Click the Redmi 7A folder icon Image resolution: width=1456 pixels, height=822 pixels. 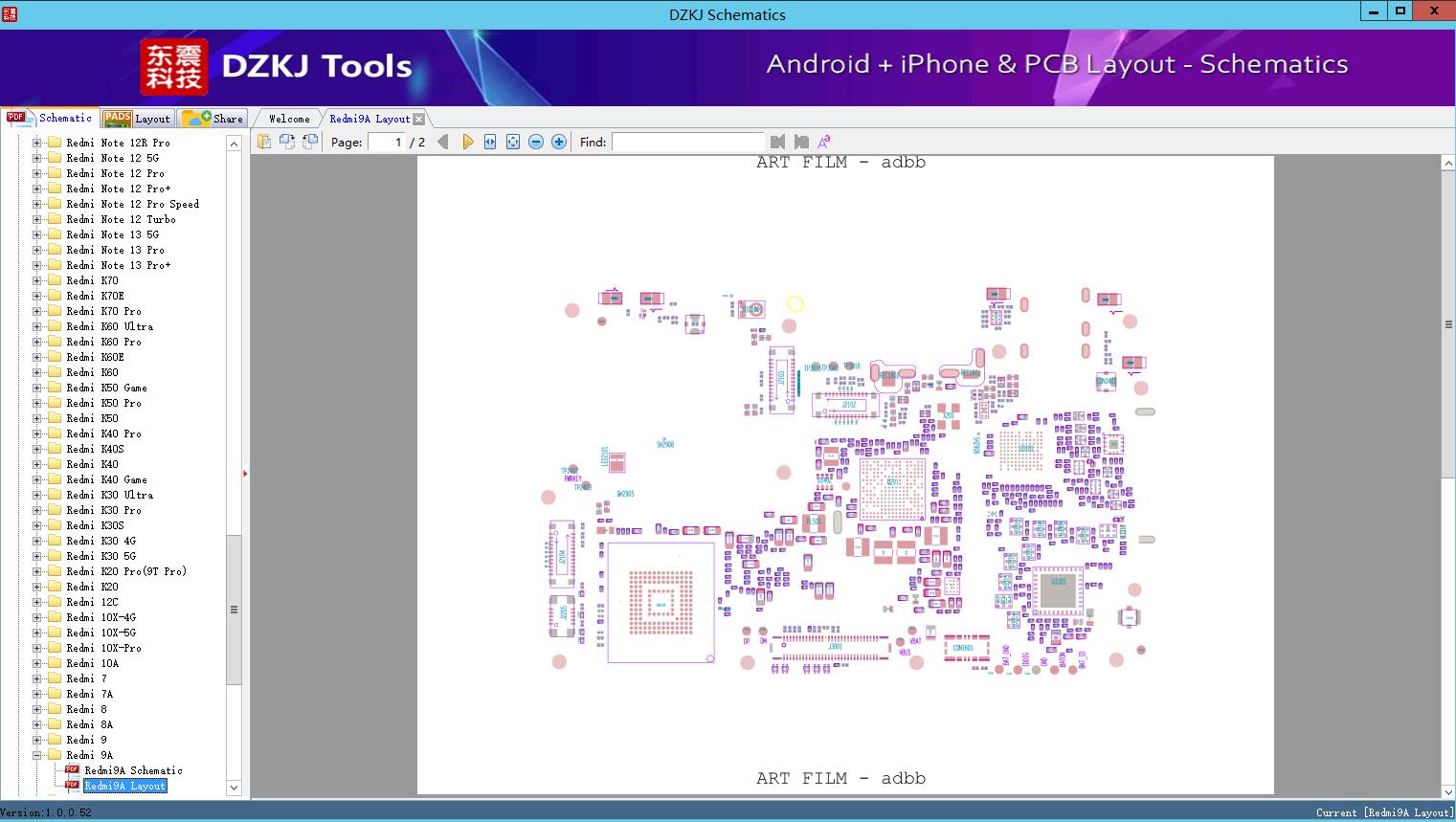[55, 694]
